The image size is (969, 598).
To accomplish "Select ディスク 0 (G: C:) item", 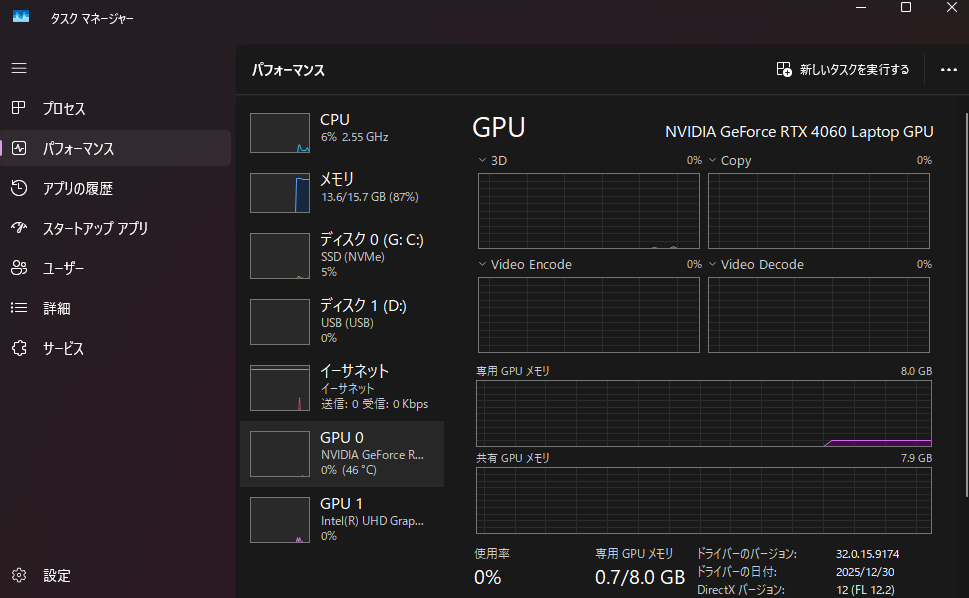I will [x=342, y=256].
